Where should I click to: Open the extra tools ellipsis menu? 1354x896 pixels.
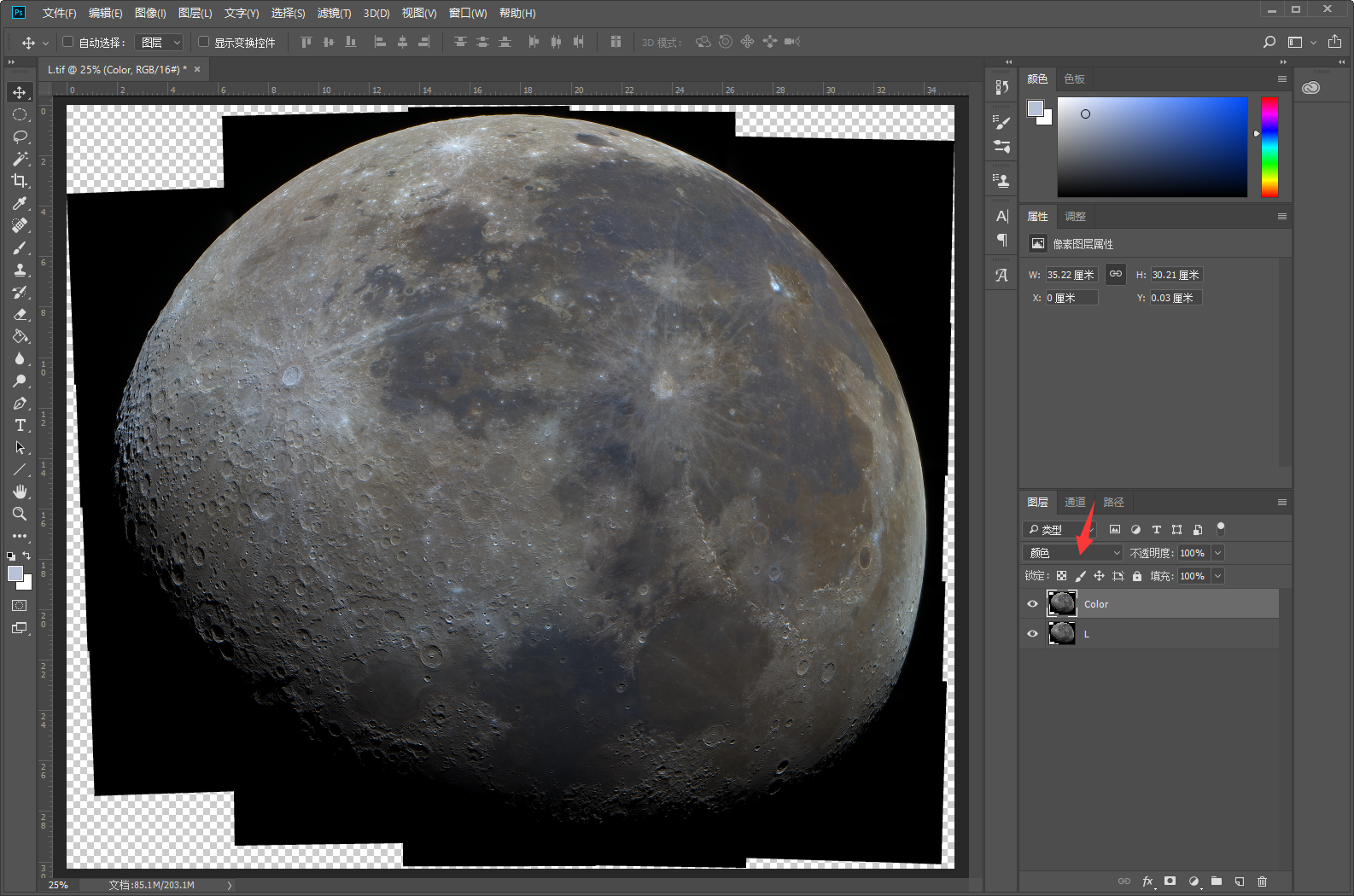(20, 536)
